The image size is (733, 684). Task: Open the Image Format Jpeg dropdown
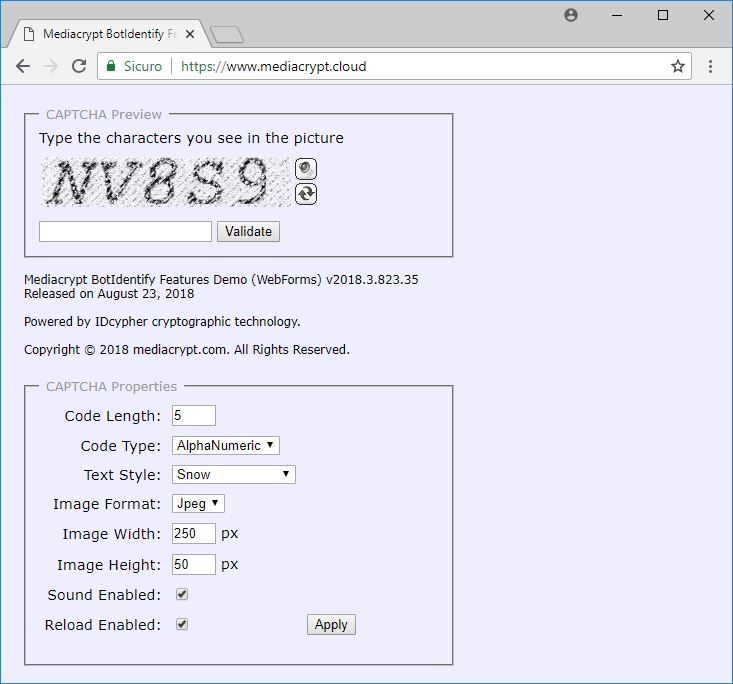tap(198, 504)
